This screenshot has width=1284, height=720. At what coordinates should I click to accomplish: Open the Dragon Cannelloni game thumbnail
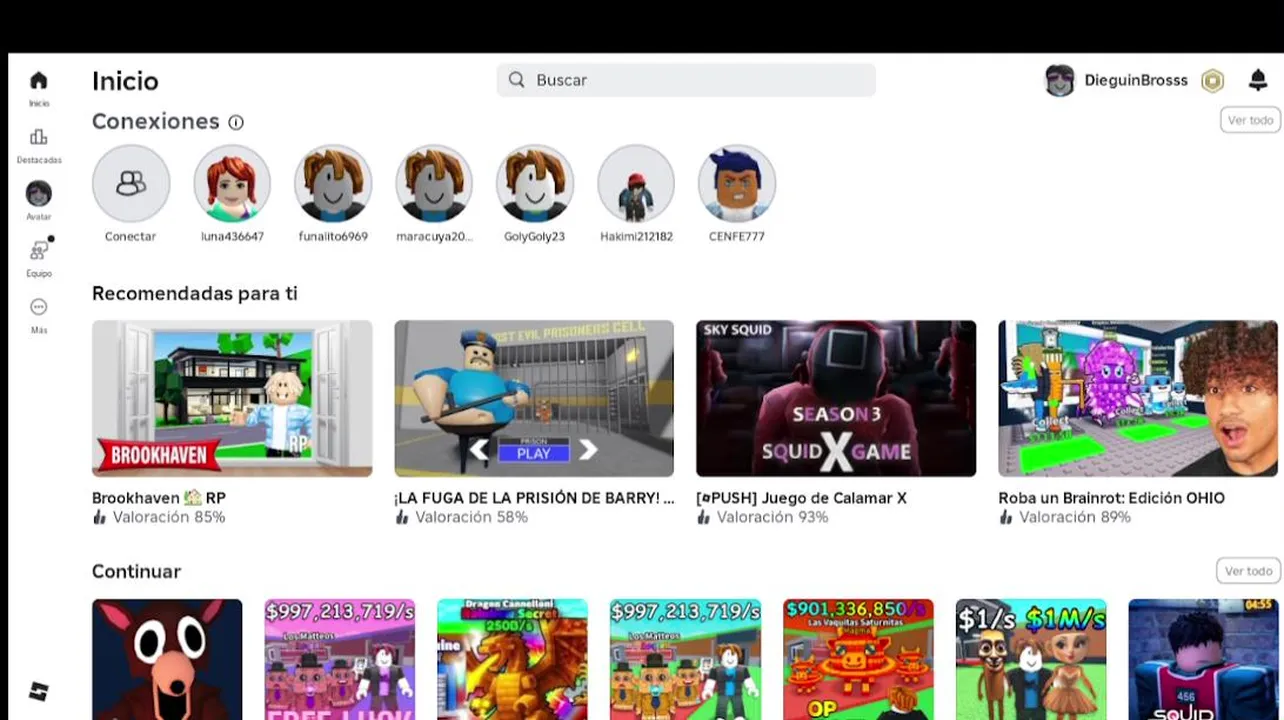pyautogui.click(x=512, y=659)
